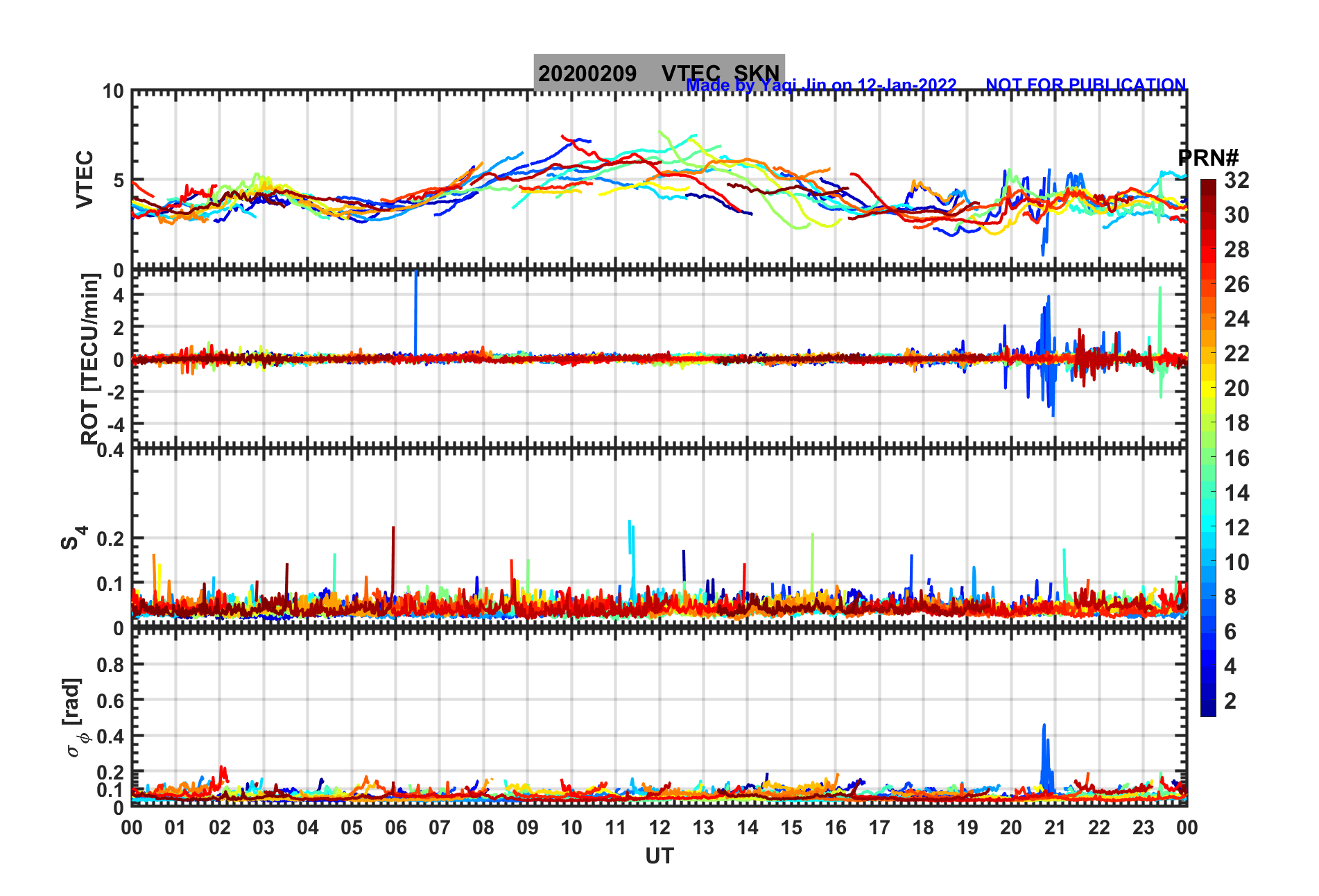Viewport: 1319px width, 896px height.
Task: Click colorbar tick label 20
Action: coord(1236,388)
